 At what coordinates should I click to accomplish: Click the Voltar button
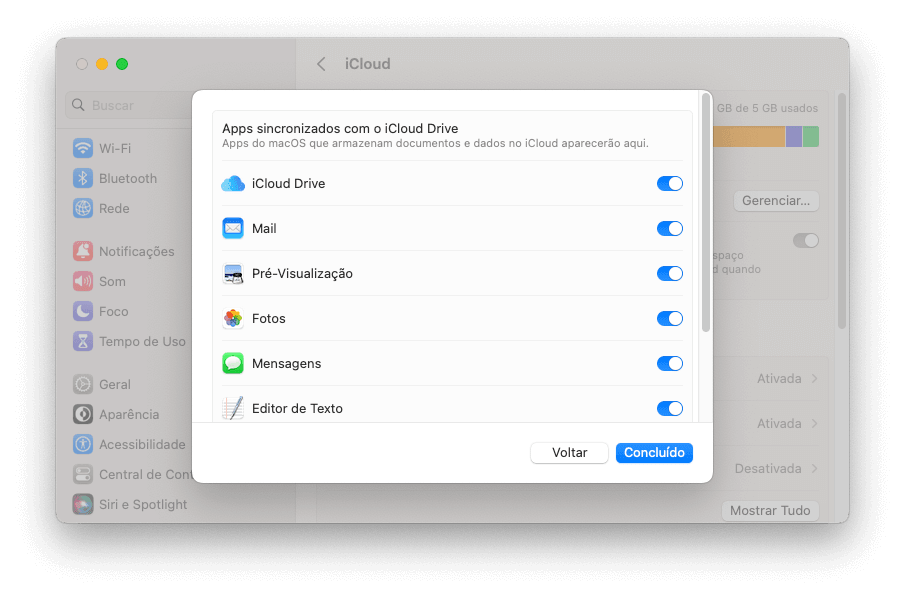pyautogui.click(x=569, y=453)
